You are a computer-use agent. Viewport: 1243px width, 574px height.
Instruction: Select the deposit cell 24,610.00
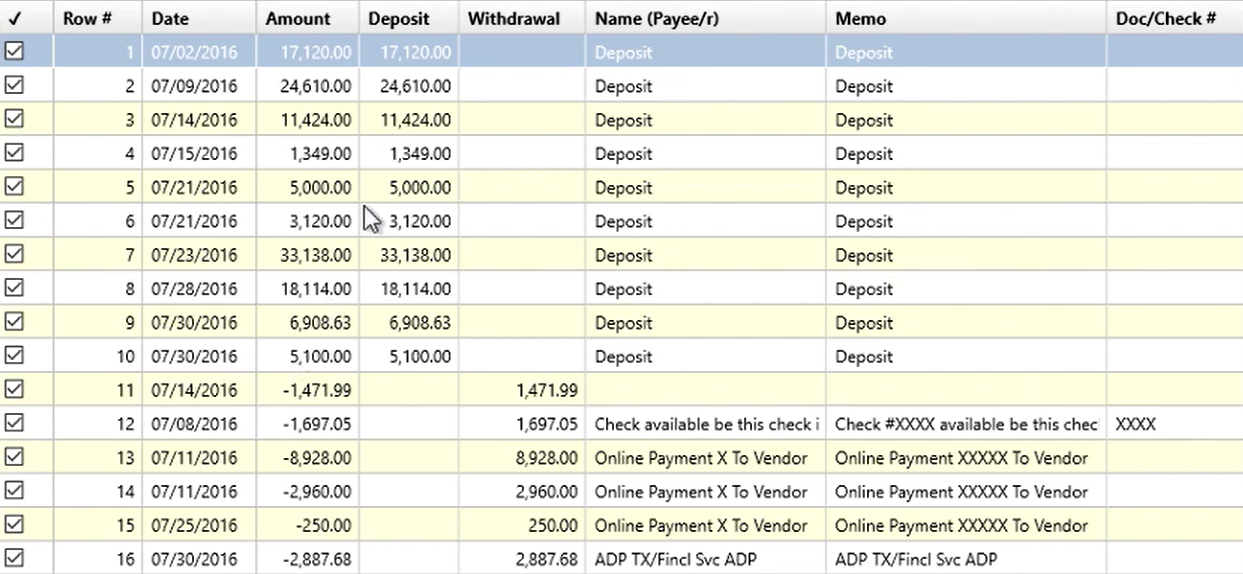408,86
